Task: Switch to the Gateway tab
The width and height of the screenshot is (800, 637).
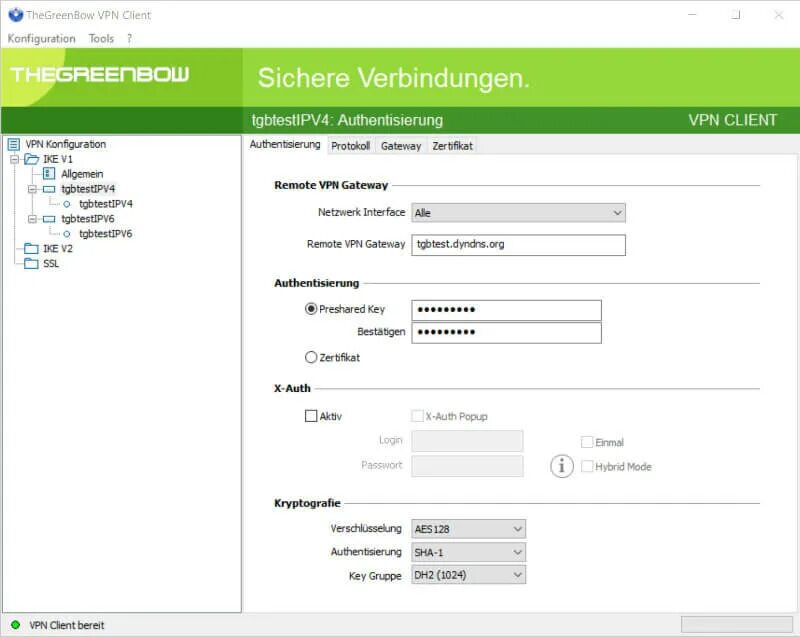Action: [x=401, y=146]
